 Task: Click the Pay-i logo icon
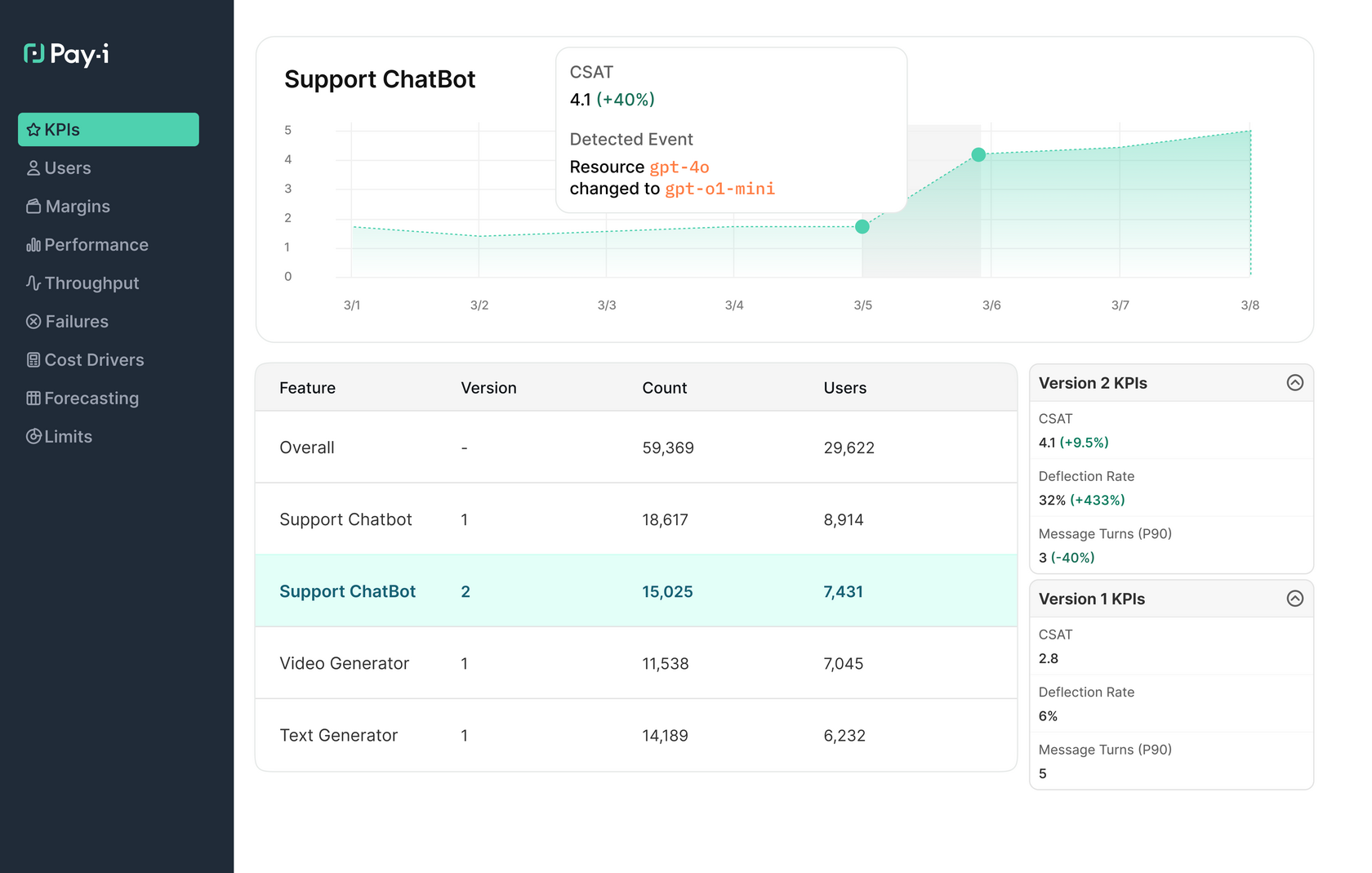point(34,54)
